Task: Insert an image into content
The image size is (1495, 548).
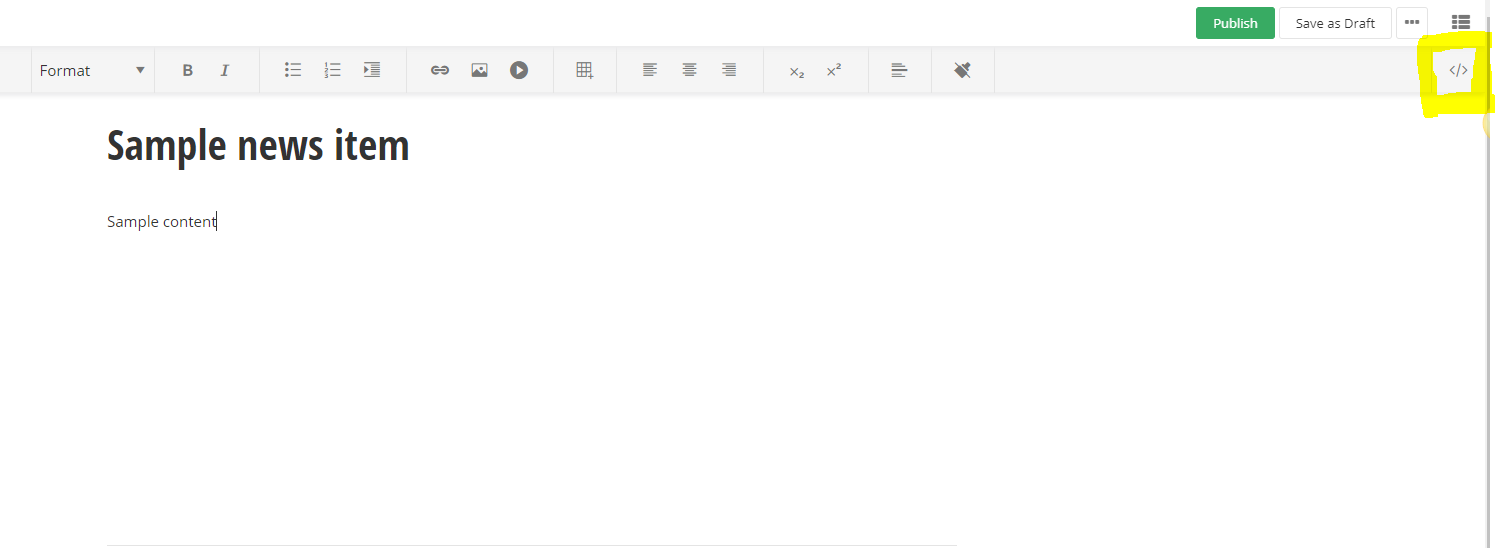Action: [479, 70]
